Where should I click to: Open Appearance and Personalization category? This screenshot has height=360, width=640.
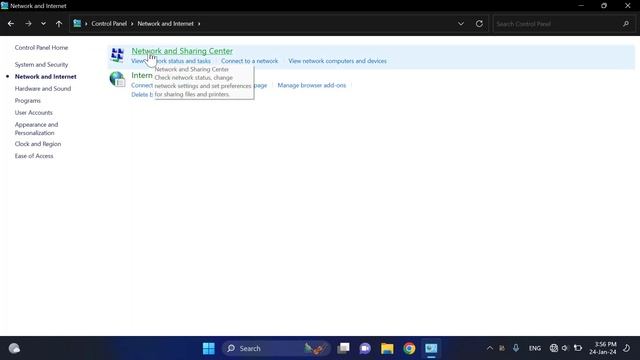click(36, 129)
